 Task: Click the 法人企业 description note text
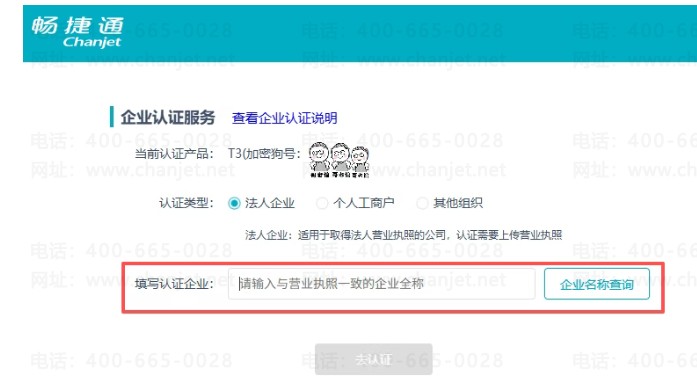[403, 235]
